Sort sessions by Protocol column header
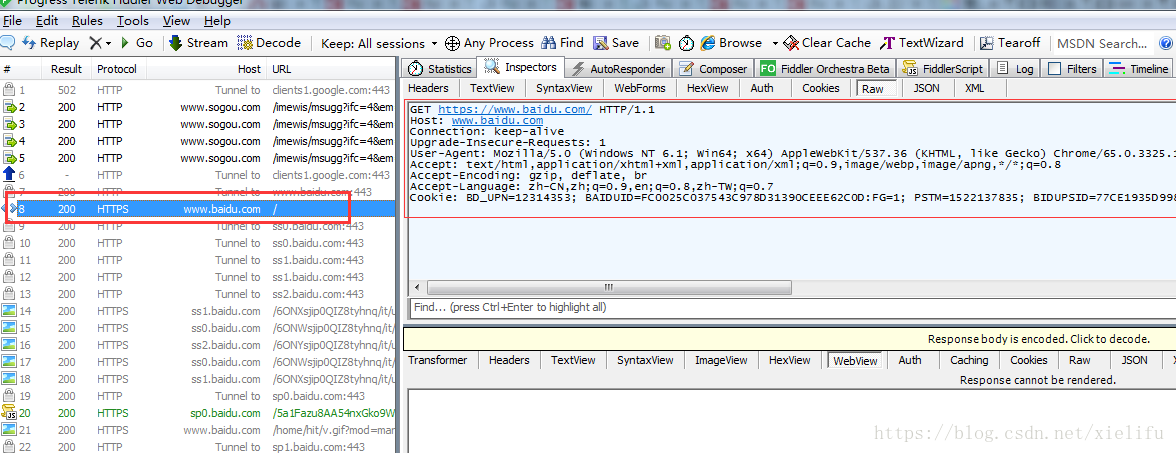 [117, 69]
